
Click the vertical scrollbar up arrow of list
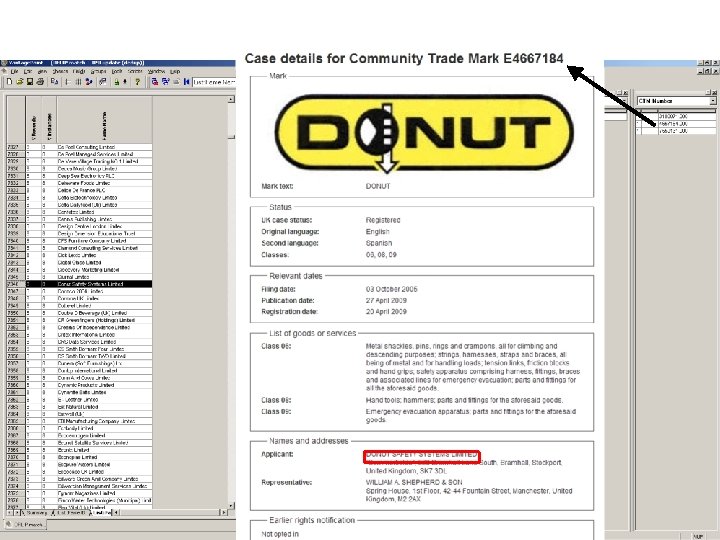pos(231,99)
